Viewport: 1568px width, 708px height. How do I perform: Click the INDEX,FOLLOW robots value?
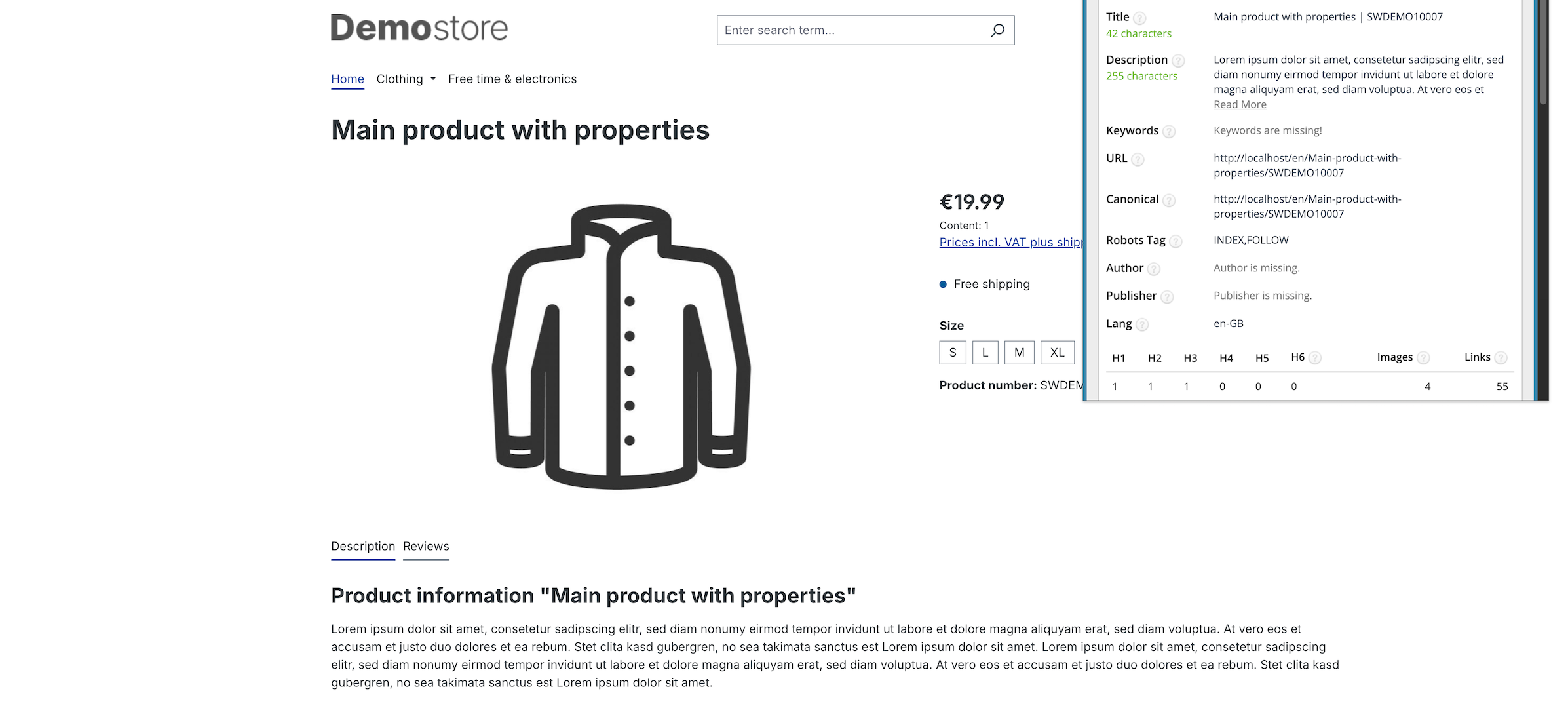coord(1251,241)
